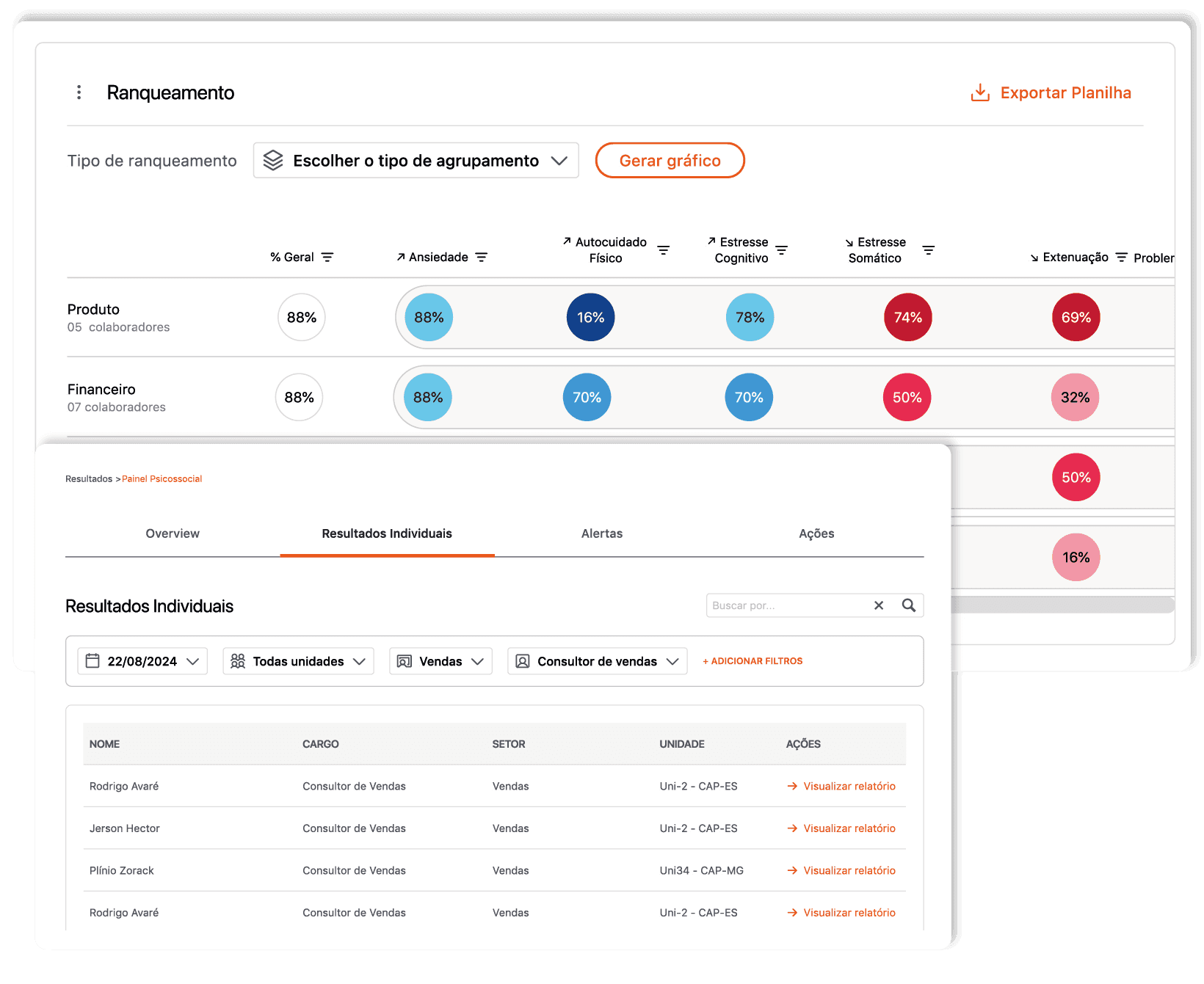Open the three-dot menu beside Ranqueamento

tap(79, 92)
